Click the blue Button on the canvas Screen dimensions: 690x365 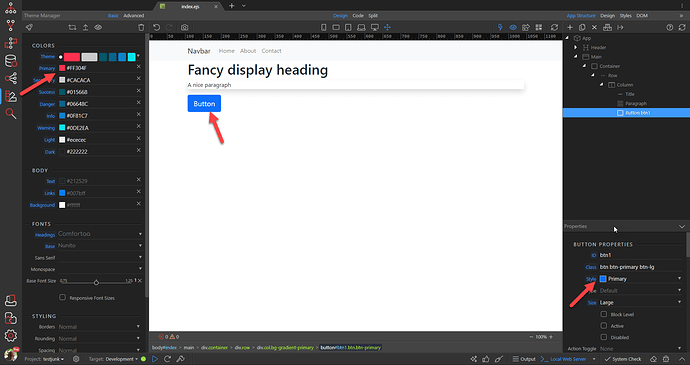tap(204, 103)
